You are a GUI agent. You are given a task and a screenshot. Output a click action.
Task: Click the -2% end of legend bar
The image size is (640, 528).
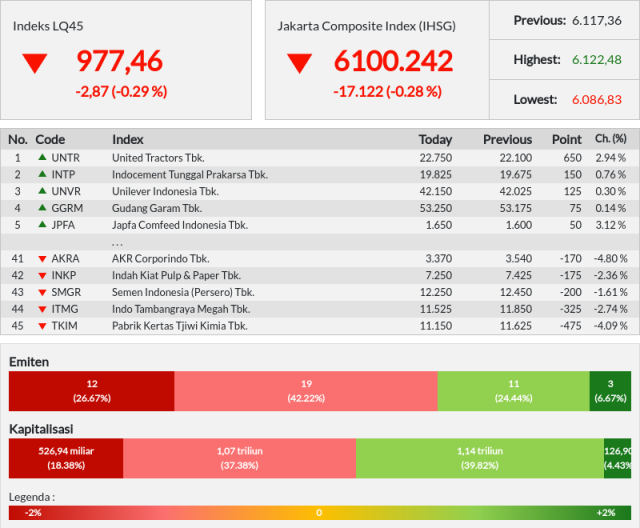tap(33, 512)
